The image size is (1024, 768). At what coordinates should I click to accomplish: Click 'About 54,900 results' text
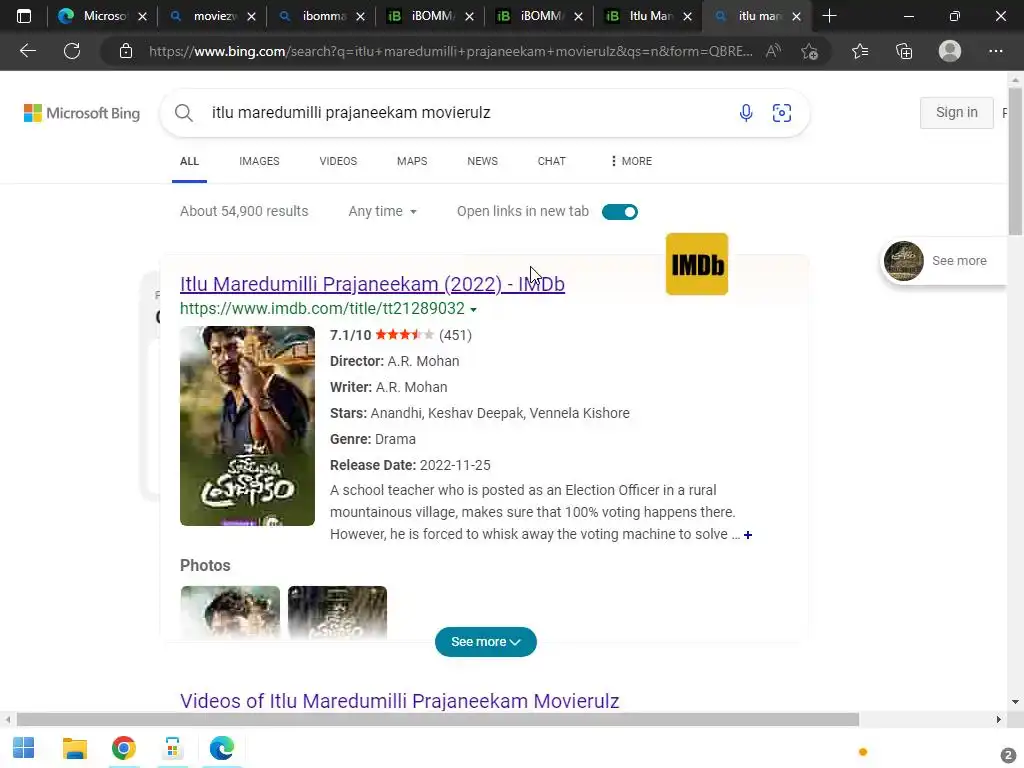click(x=244, y=212)
